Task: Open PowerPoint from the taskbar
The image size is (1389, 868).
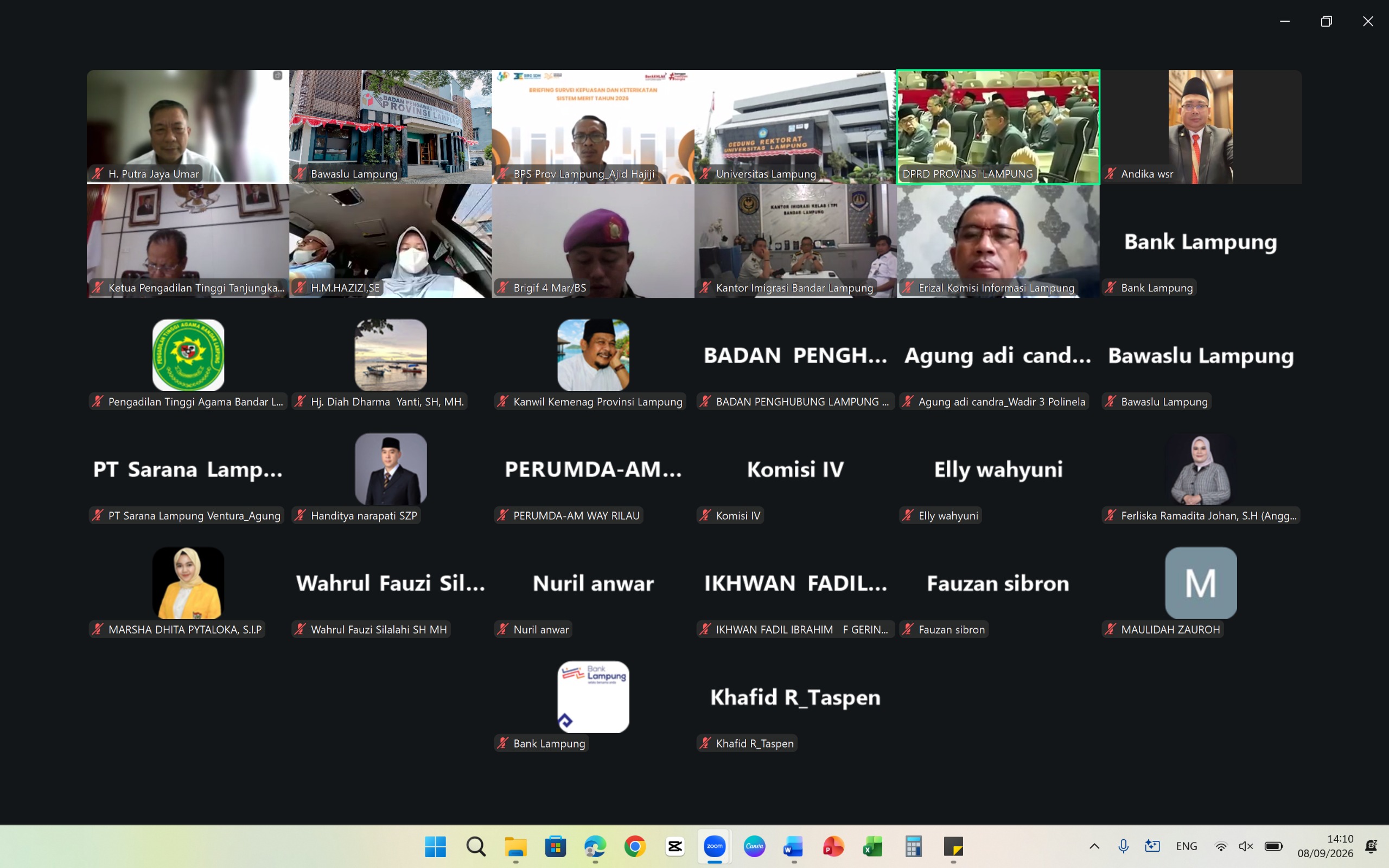Action: click(833, 846)
